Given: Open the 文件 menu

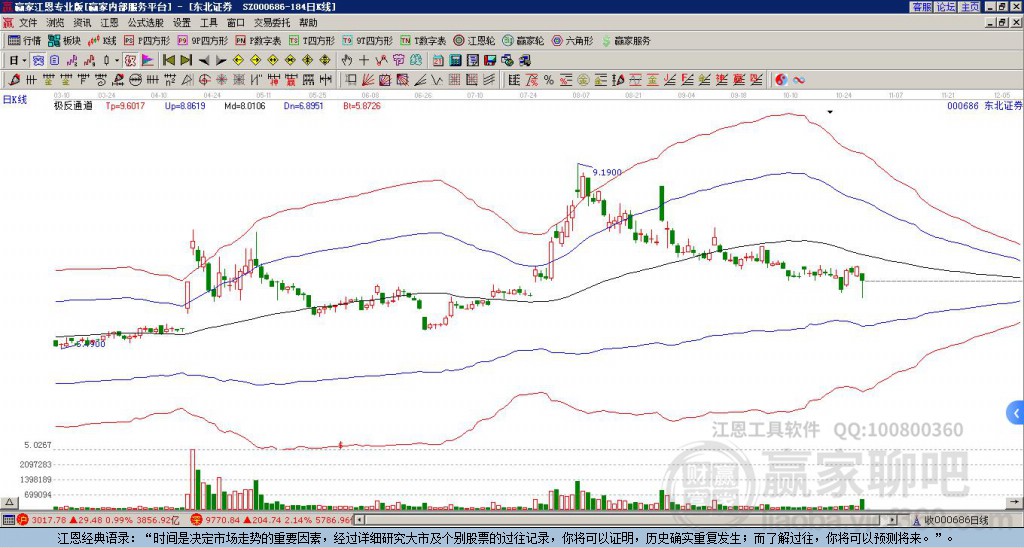Looking at the screenshot, I should click(28, 23).
